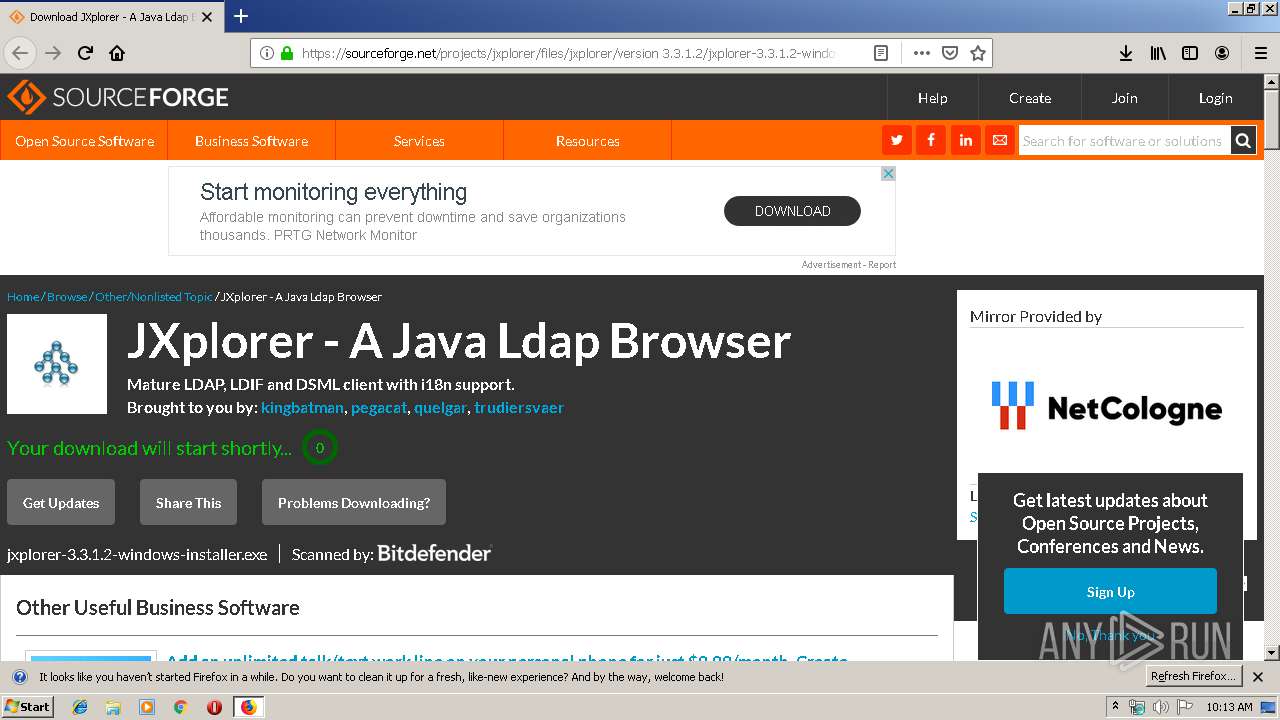Click the Login link
1280x720 pixels.
coord(1215,98)
